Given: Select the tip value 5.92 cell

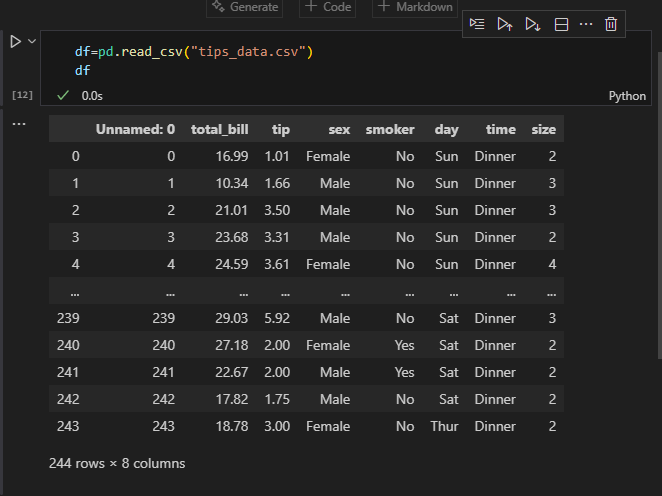Looking at the screenshot, I should pos(278,318).
